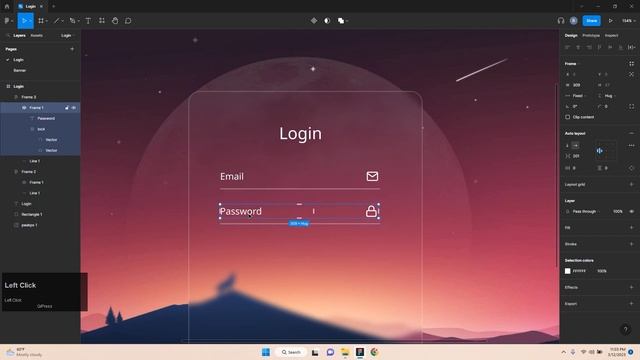Viewport: 640px width, 360px height.
Task: Enable the Clip content checkbox
Action: 567,117
